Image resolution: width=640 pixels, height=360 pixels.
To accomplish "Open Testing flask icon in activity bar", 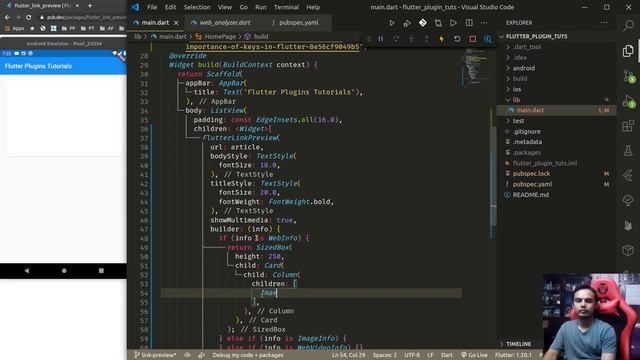I will coord(629,151).
